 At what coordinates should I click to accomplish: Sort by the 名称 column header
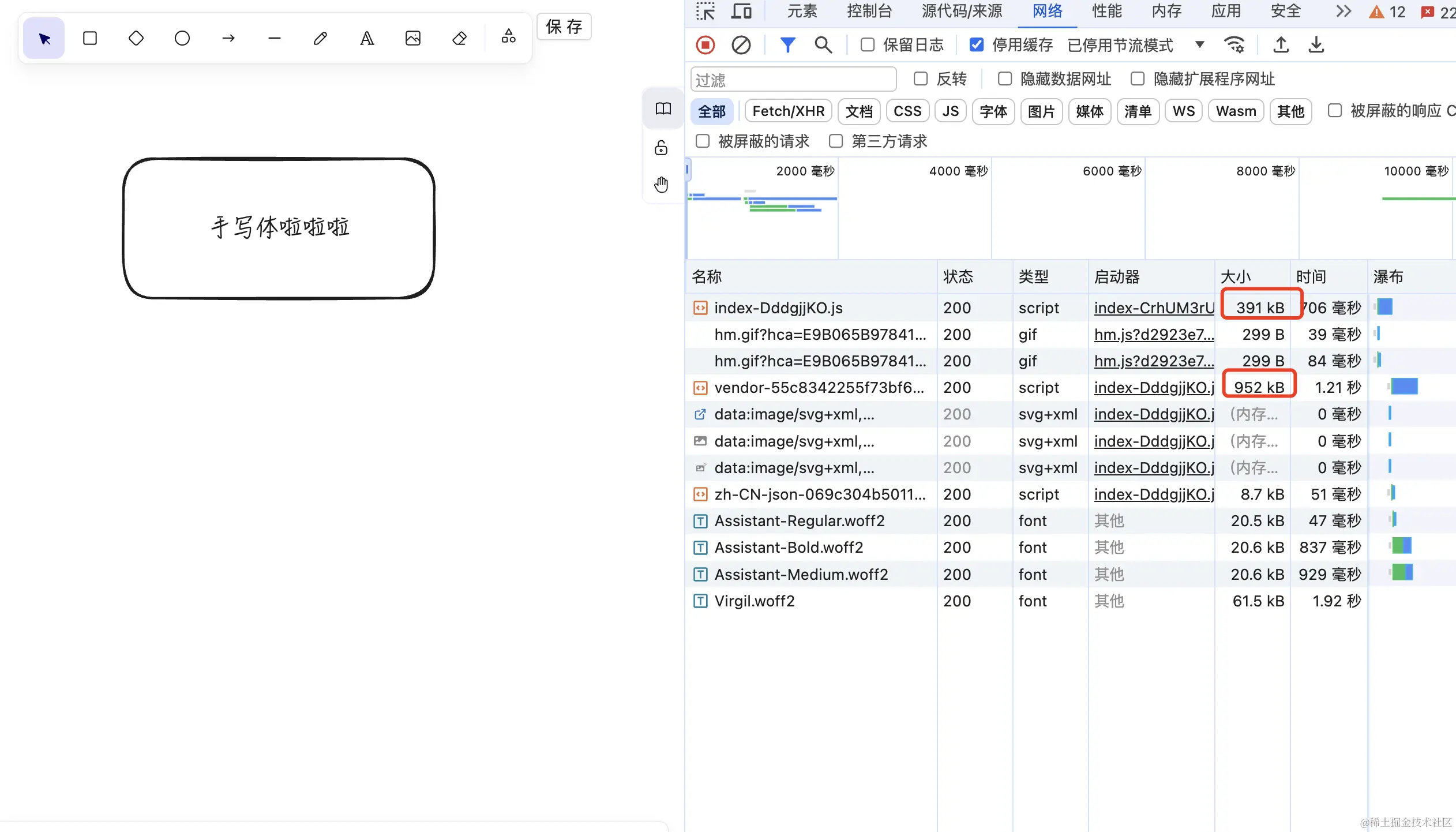(x=810, y=277)
